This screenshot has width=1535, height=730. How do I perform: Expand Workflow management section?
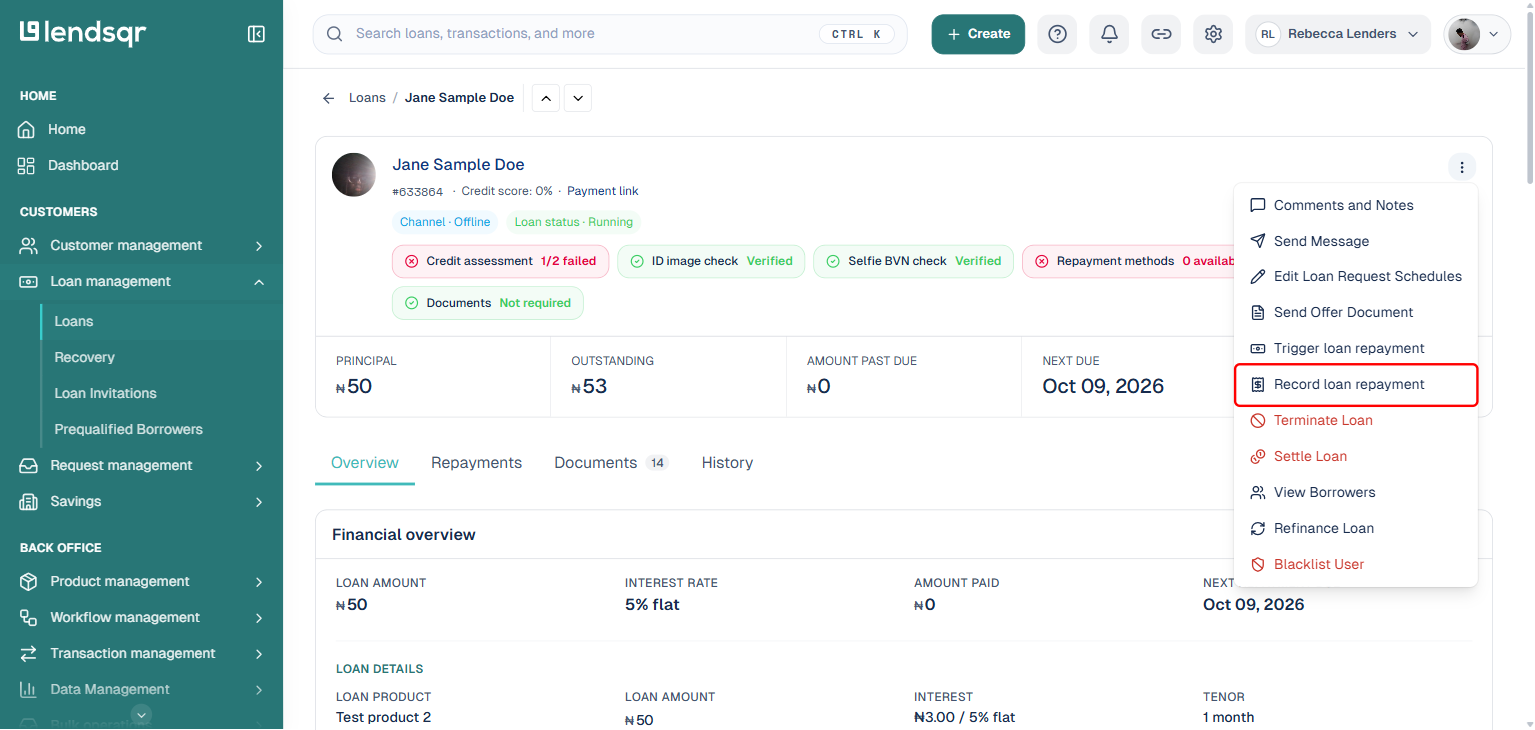141,617
